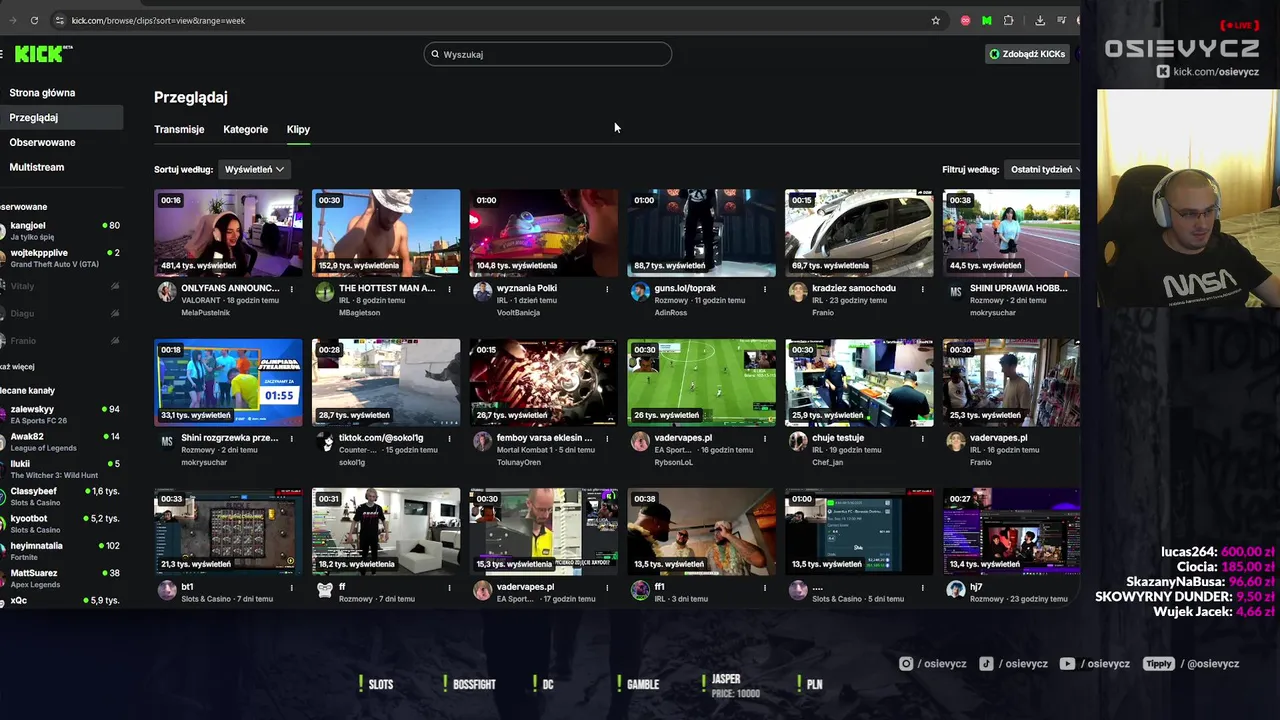Click the Wyszukaj search field
1280x720 pixels.
click(548, 54)
